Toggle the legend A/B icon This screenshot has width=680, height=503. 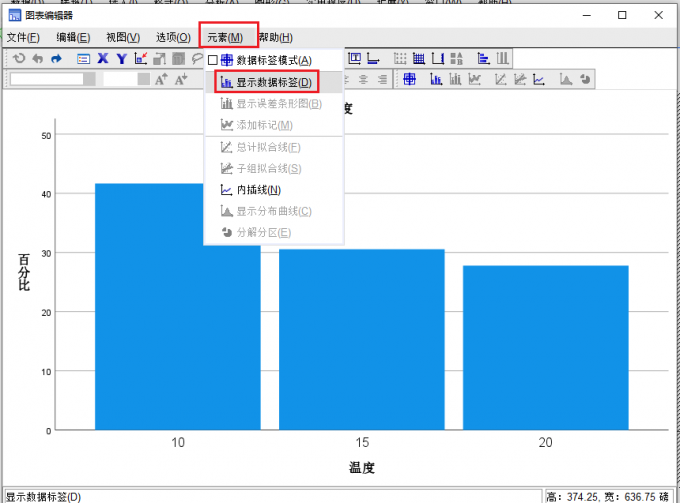457,58
